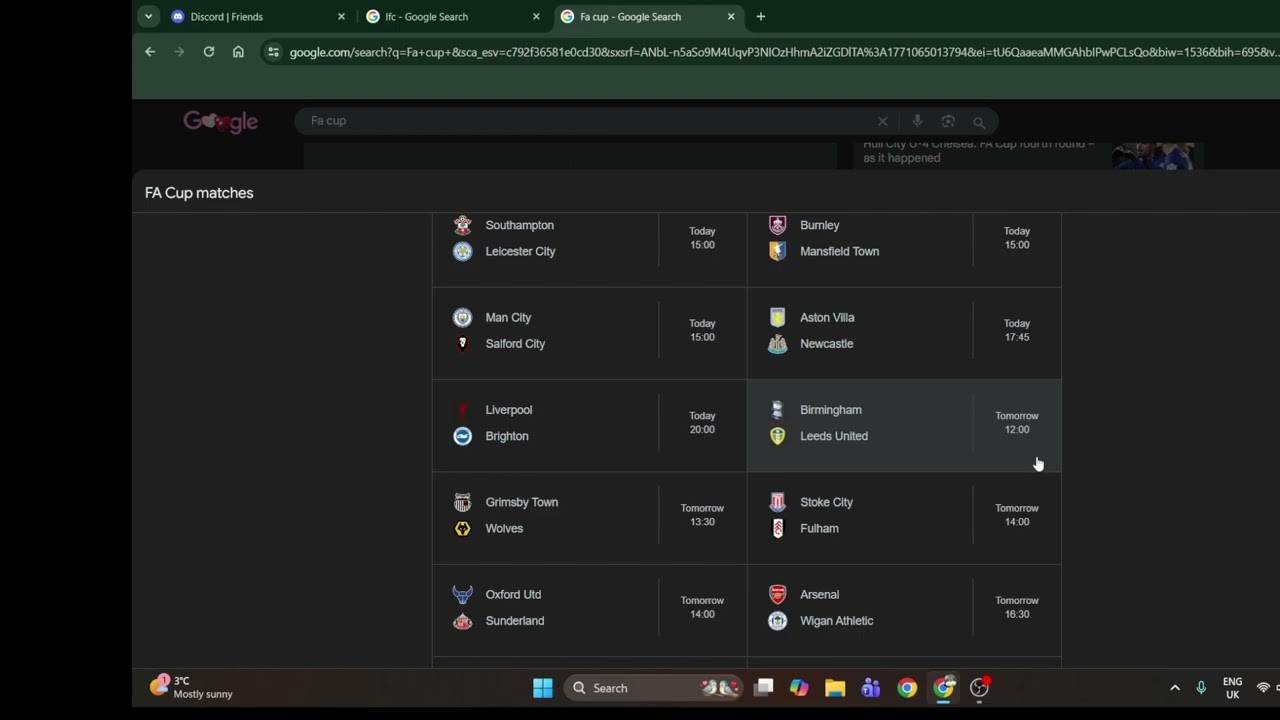Viewport: 1280px width, 720px height.
Task: Open the tab search dropdown arrow
Action: pyautogui.click(x=148, y=16)
